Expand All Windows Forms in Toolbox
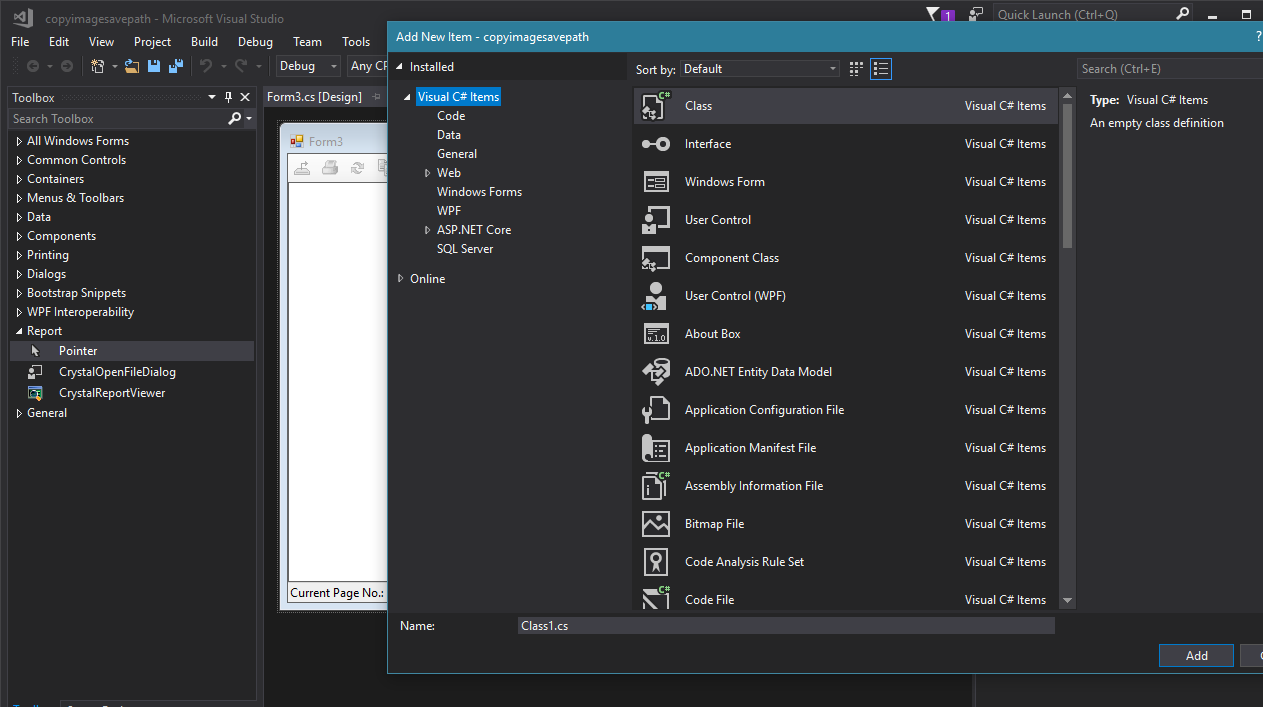 tap(18, 141)
